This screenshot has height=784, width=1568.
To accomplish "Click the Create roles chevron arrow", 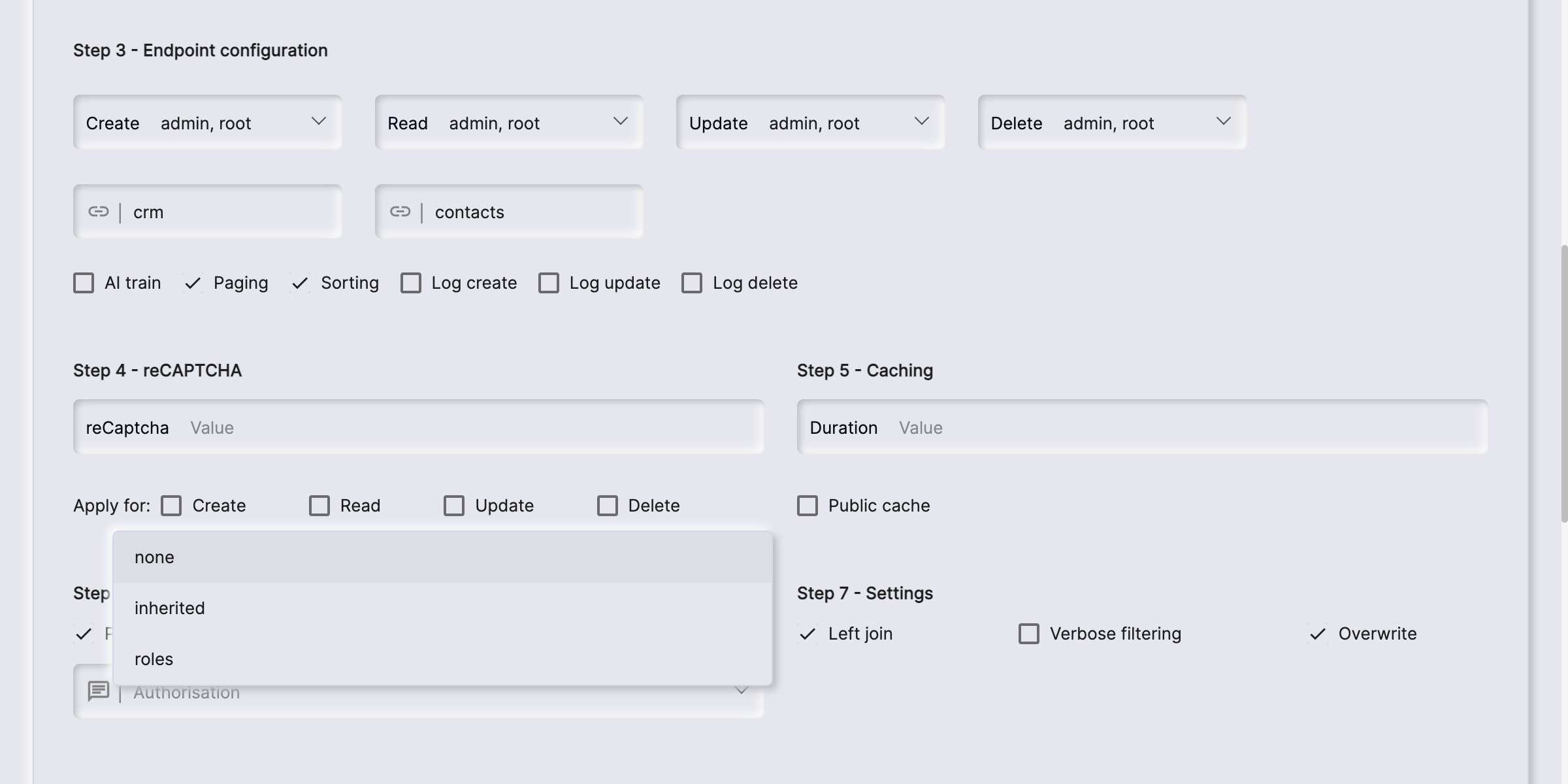I will [319, 122].
